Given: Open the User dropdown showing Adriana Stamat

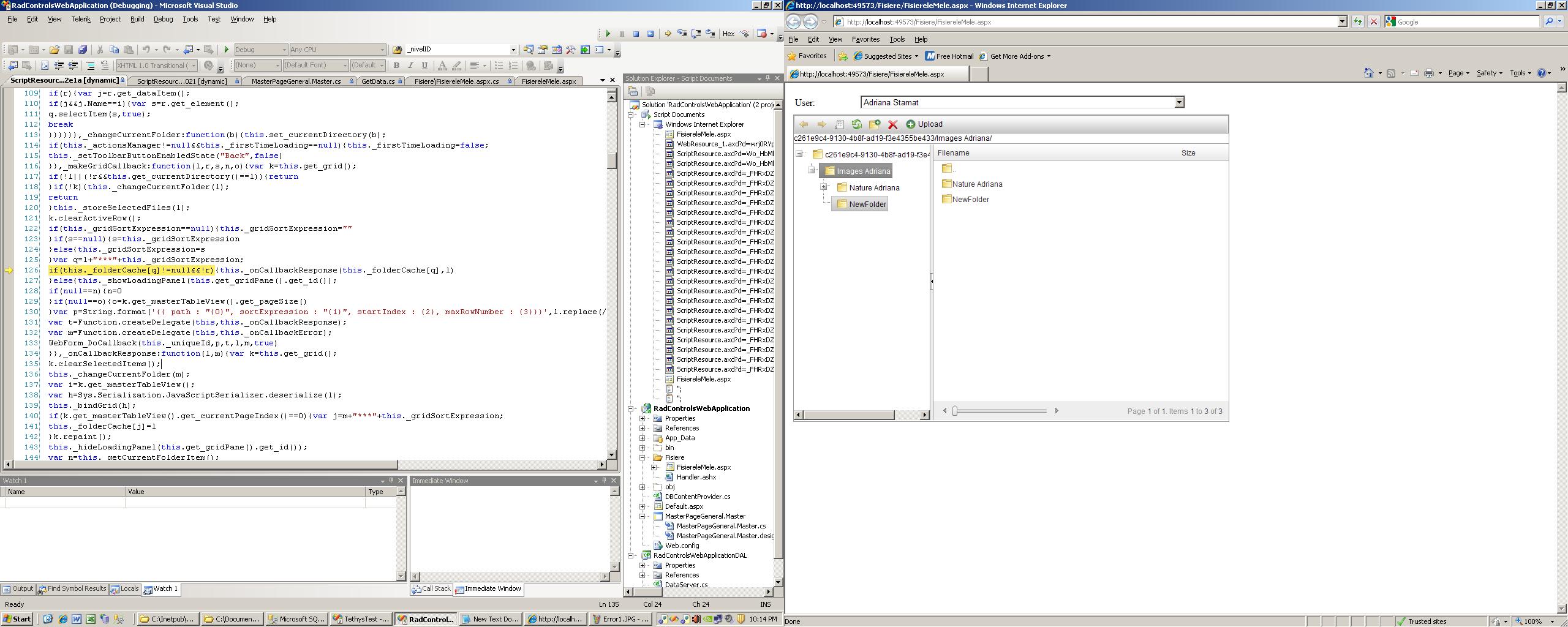Looking at the screenshot, I should click(x=1178, y=102).
